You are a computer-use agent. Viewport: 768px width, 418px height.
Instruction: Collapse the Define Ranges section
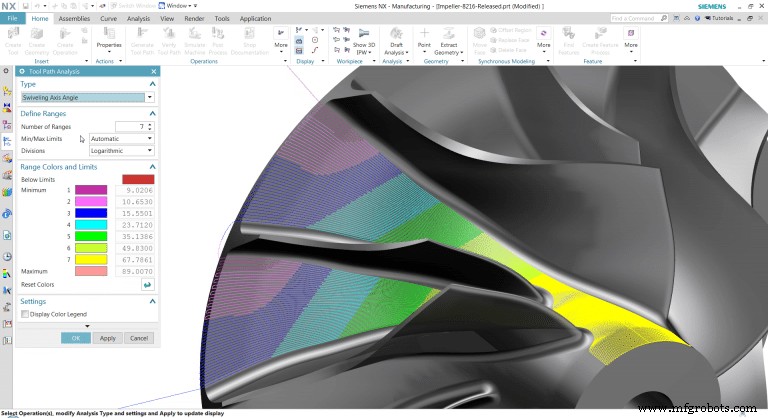(152, 114)
